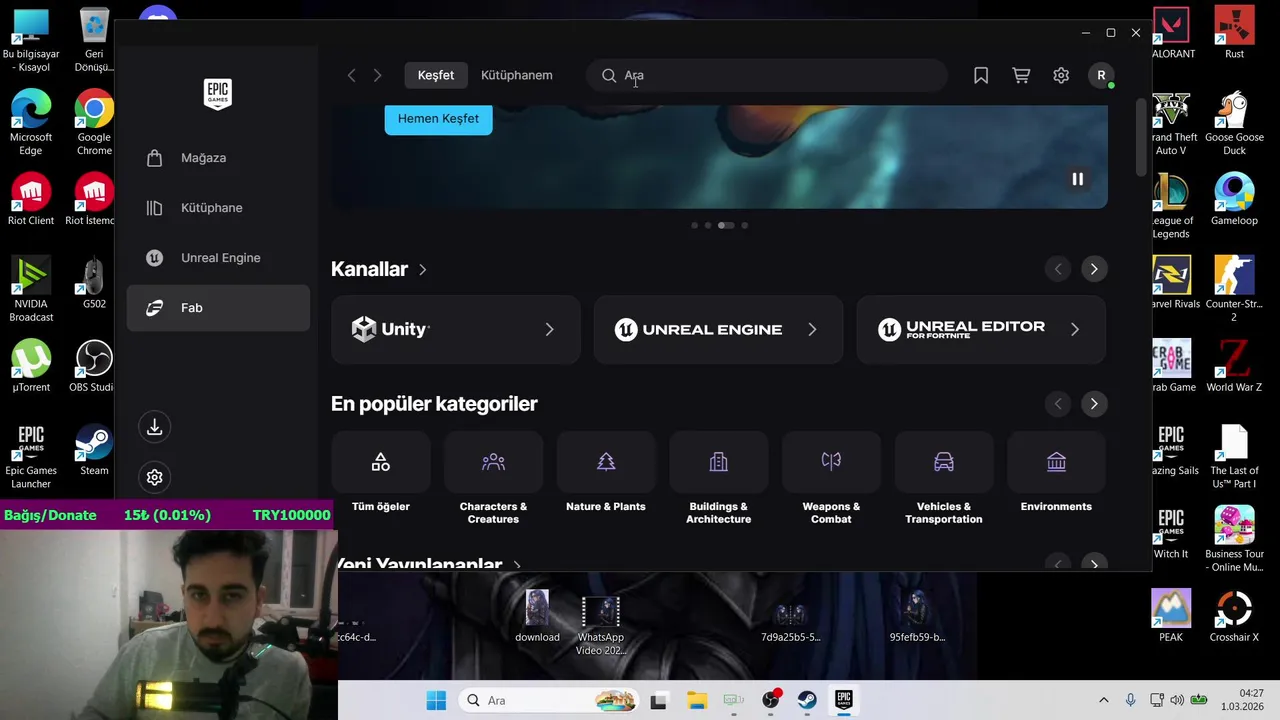
Task: Select the PEAK desktop icon
Action: [x=1171, y=616]
